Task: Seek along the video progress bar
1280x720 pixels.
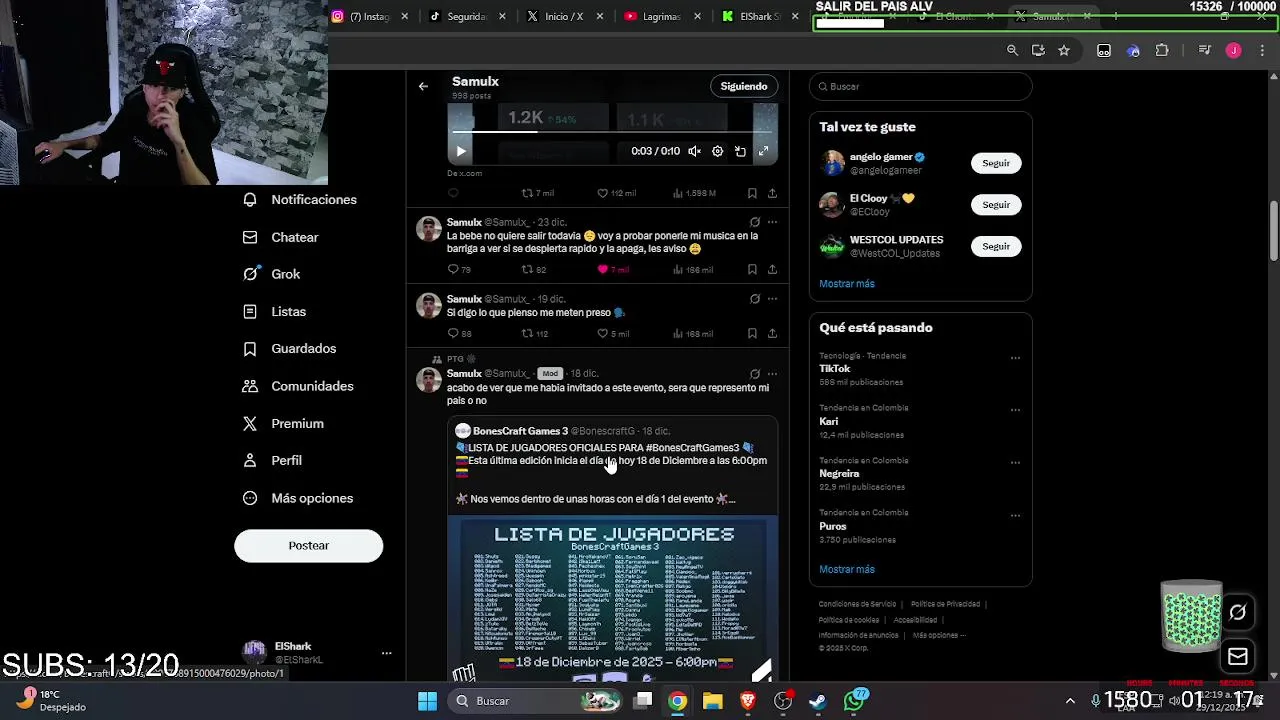Action: click(612, 132)
